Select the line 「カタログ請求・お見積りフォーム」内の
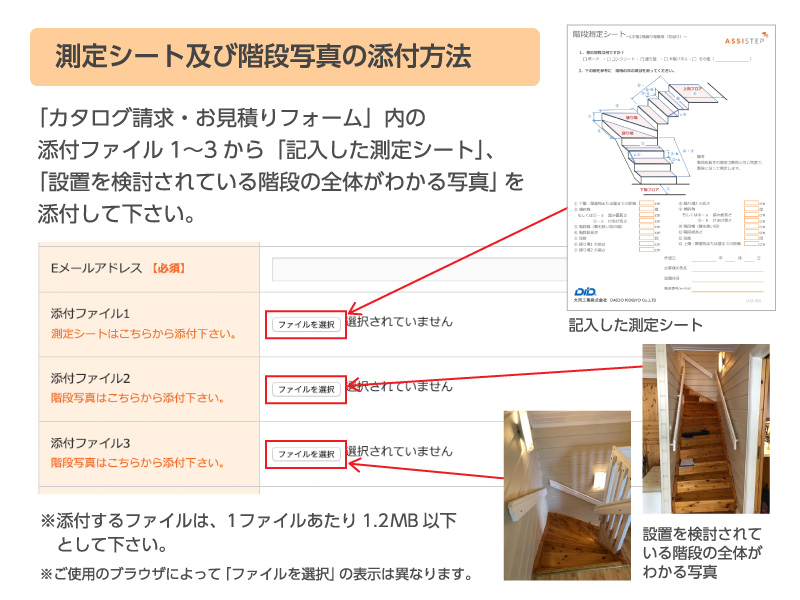This screenshot has height=600, width=800. (231, 118)
